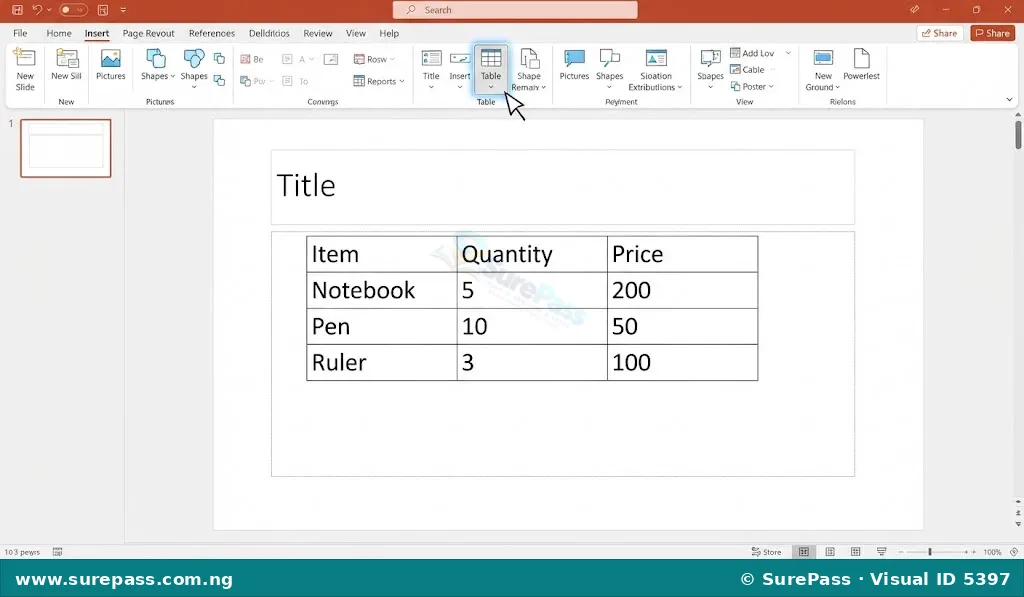
Task: Collapse the ribbon using the chevron
Action: click(x=1009, y=99)
